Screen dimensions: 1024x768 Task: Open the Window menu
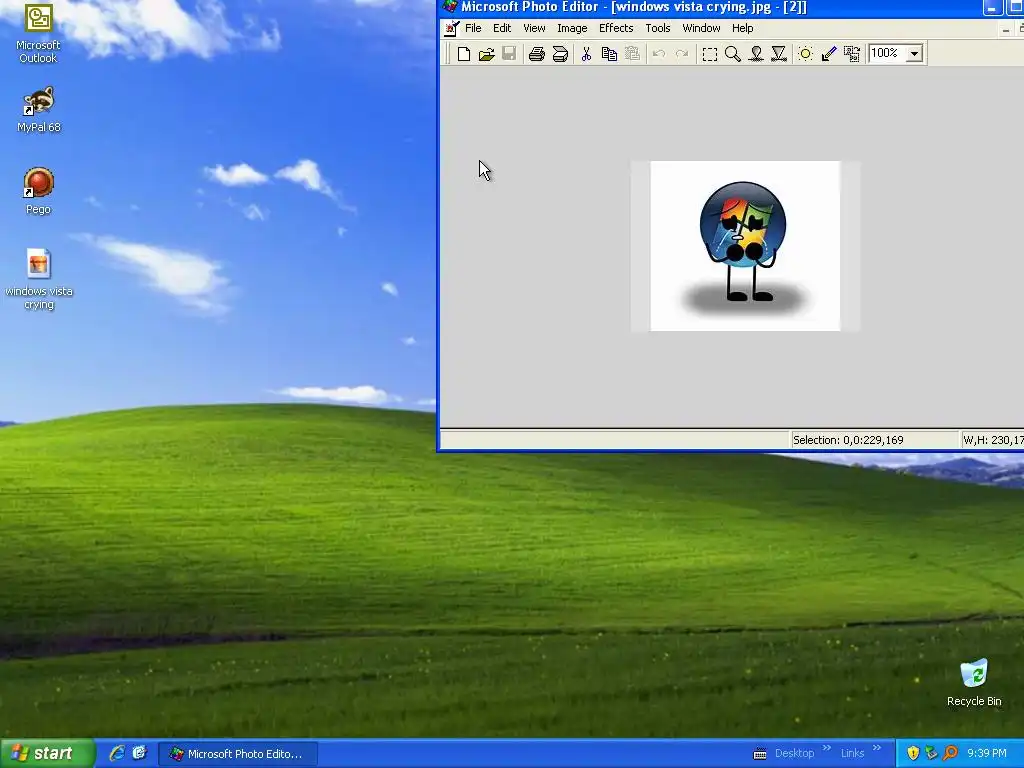pyautogui.click(x=701, y=28)
